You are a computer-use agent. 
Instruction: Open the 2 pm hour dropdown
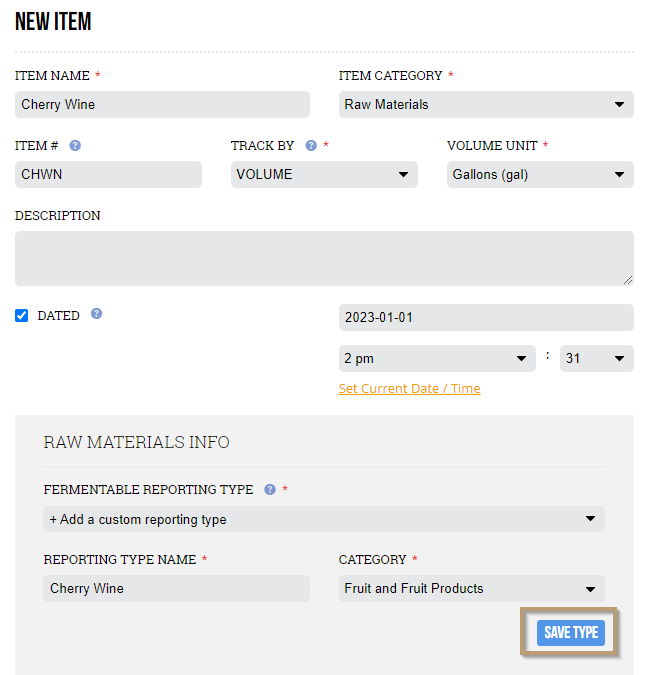(x=437, y=358)
